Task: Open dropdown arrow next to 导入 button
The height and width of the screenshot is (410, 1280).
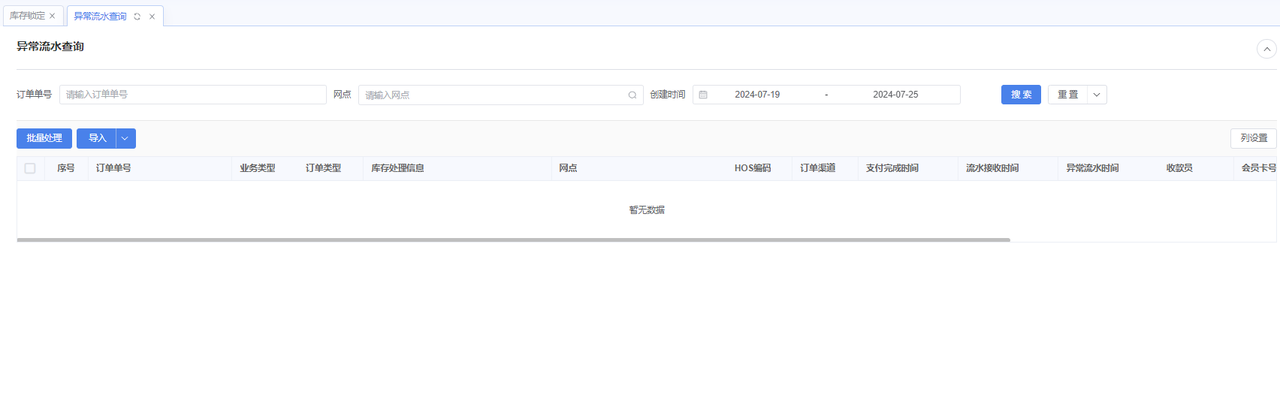Action: (125, 138)
